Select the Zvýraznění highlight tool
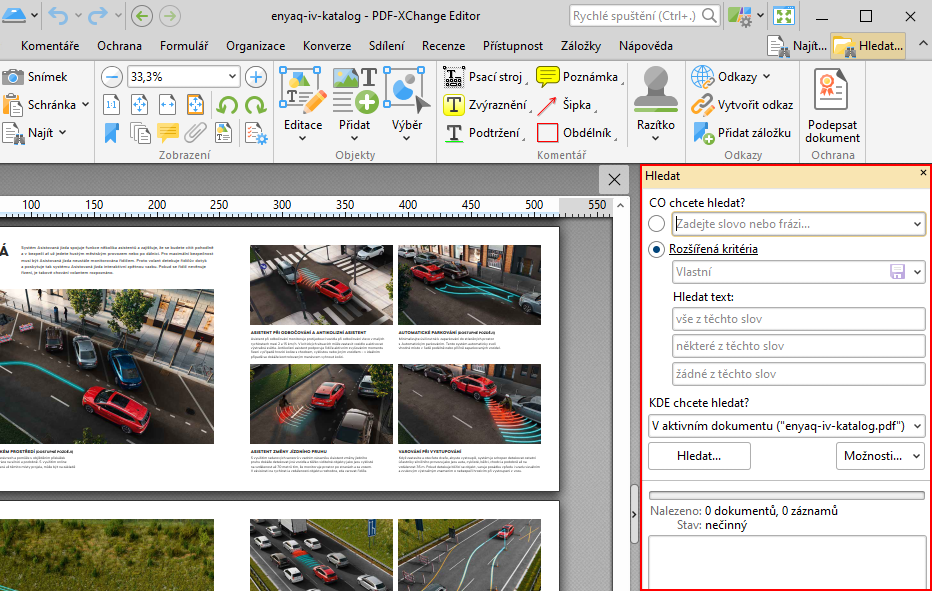Viewport: 932px width, 591px height. [487, 105]
